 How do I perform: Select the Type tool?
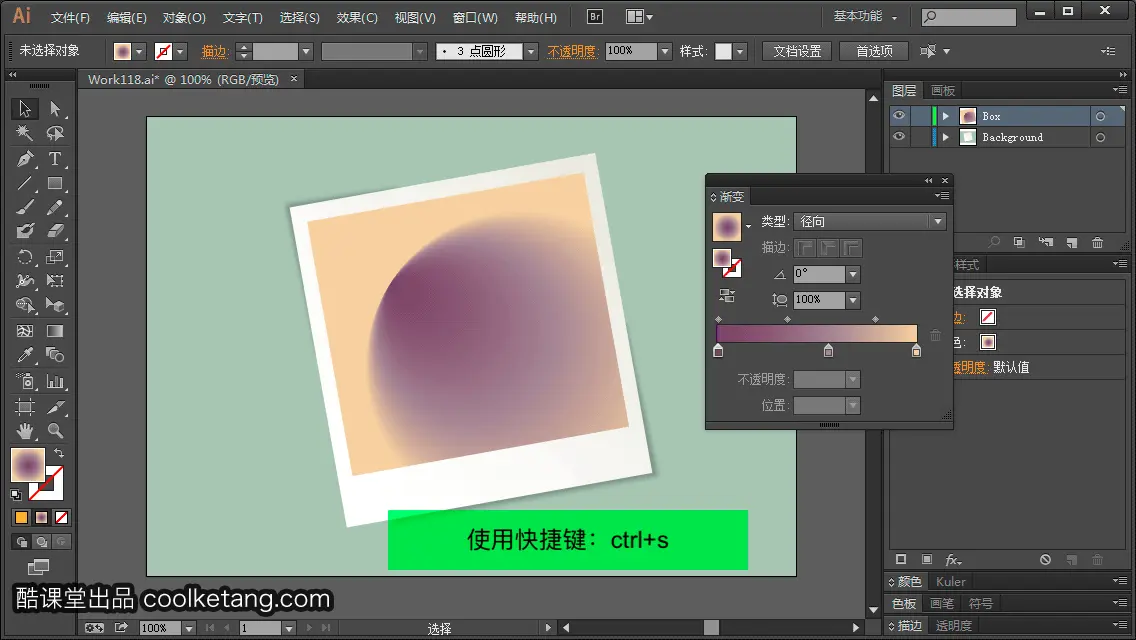(x=55, y=159)
